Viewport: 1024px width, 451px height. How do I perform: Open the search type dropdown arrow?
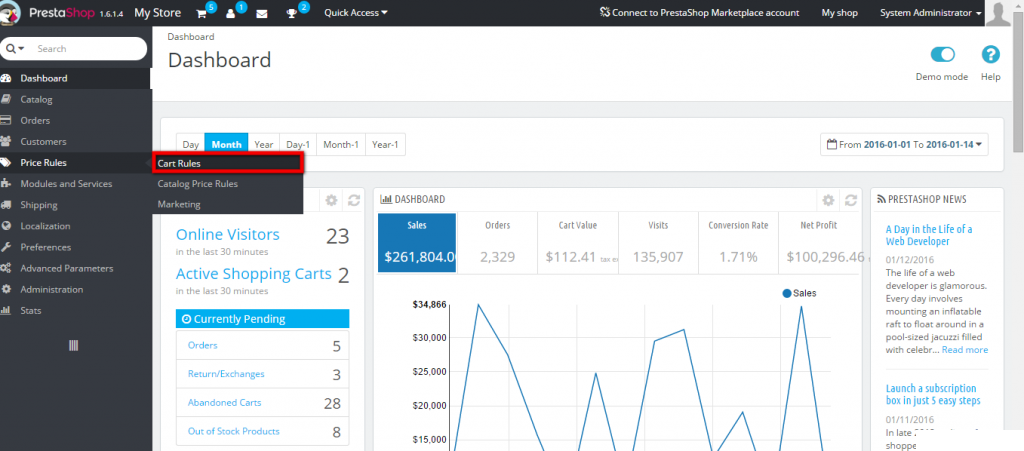[16, 49]
